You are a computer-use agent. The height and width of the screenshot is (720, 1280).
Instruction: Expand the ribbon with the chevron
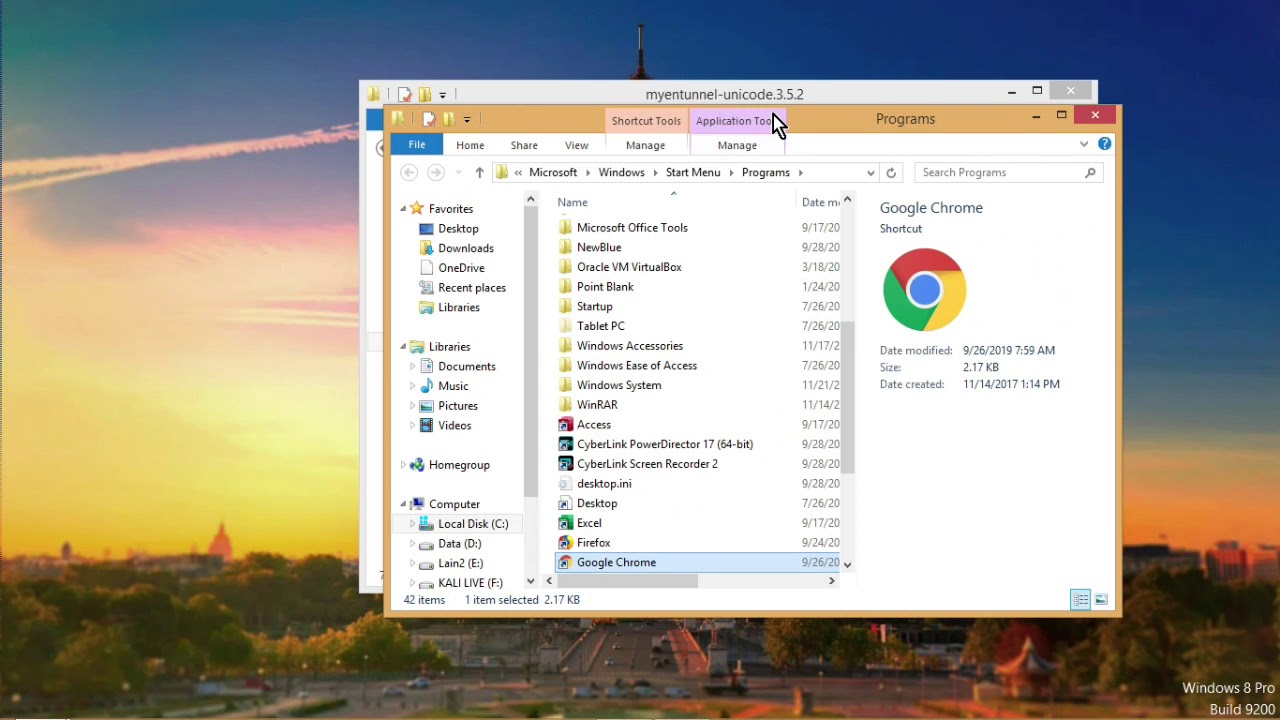coord(1083,144)
